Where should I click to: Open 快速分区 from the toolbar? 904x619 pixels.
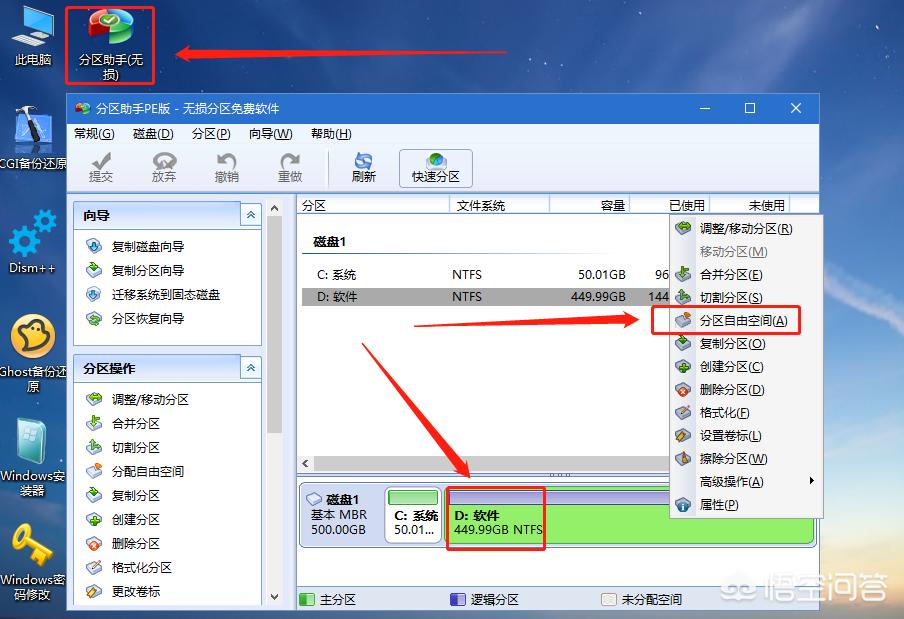(x=434, y=167)
